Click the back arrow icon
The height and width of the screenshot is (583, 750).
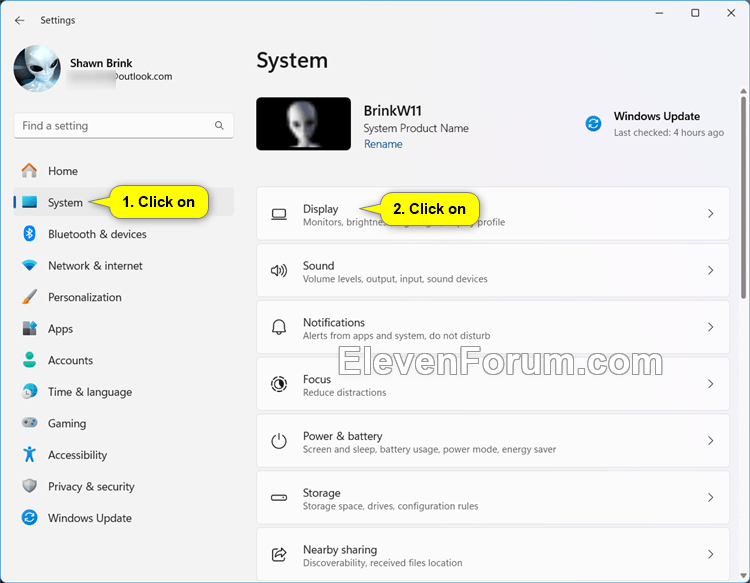[20, 20]
